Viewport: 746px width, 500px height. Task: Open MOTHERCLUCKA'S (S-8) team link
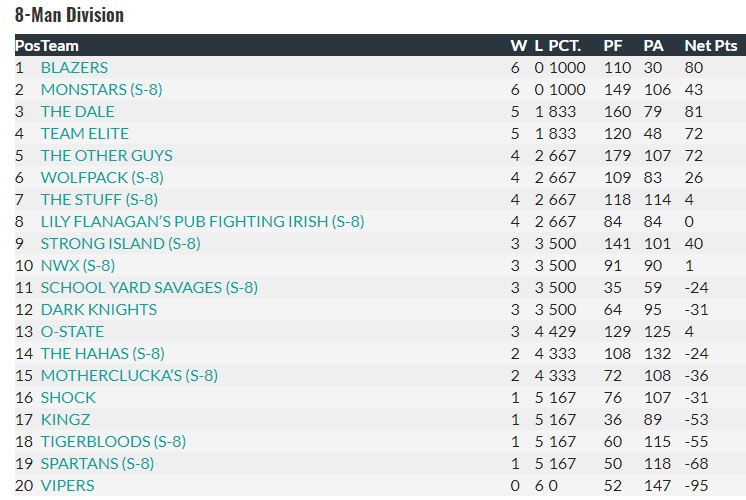(129, 375)
